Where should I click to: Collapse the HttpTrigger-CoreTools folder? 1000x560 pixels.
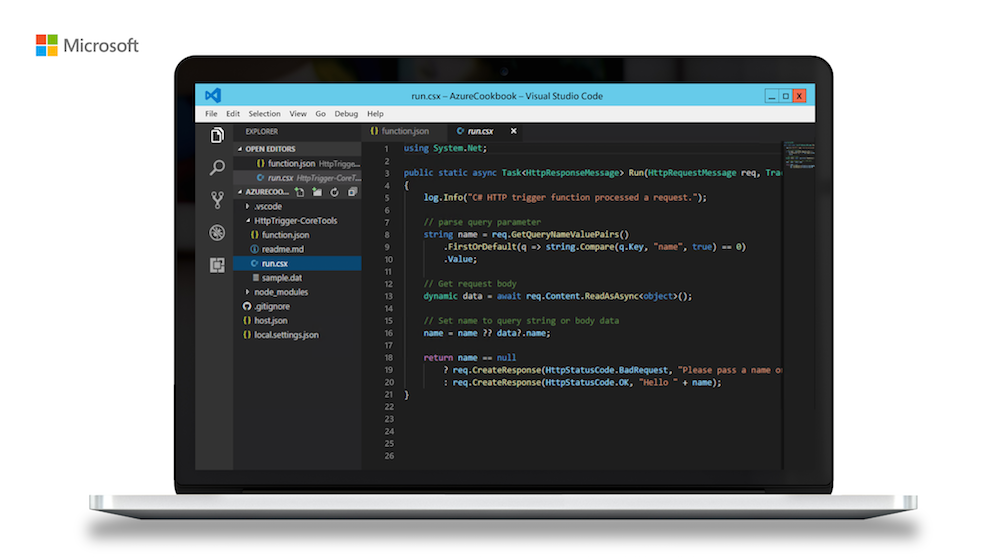point(247,221)
